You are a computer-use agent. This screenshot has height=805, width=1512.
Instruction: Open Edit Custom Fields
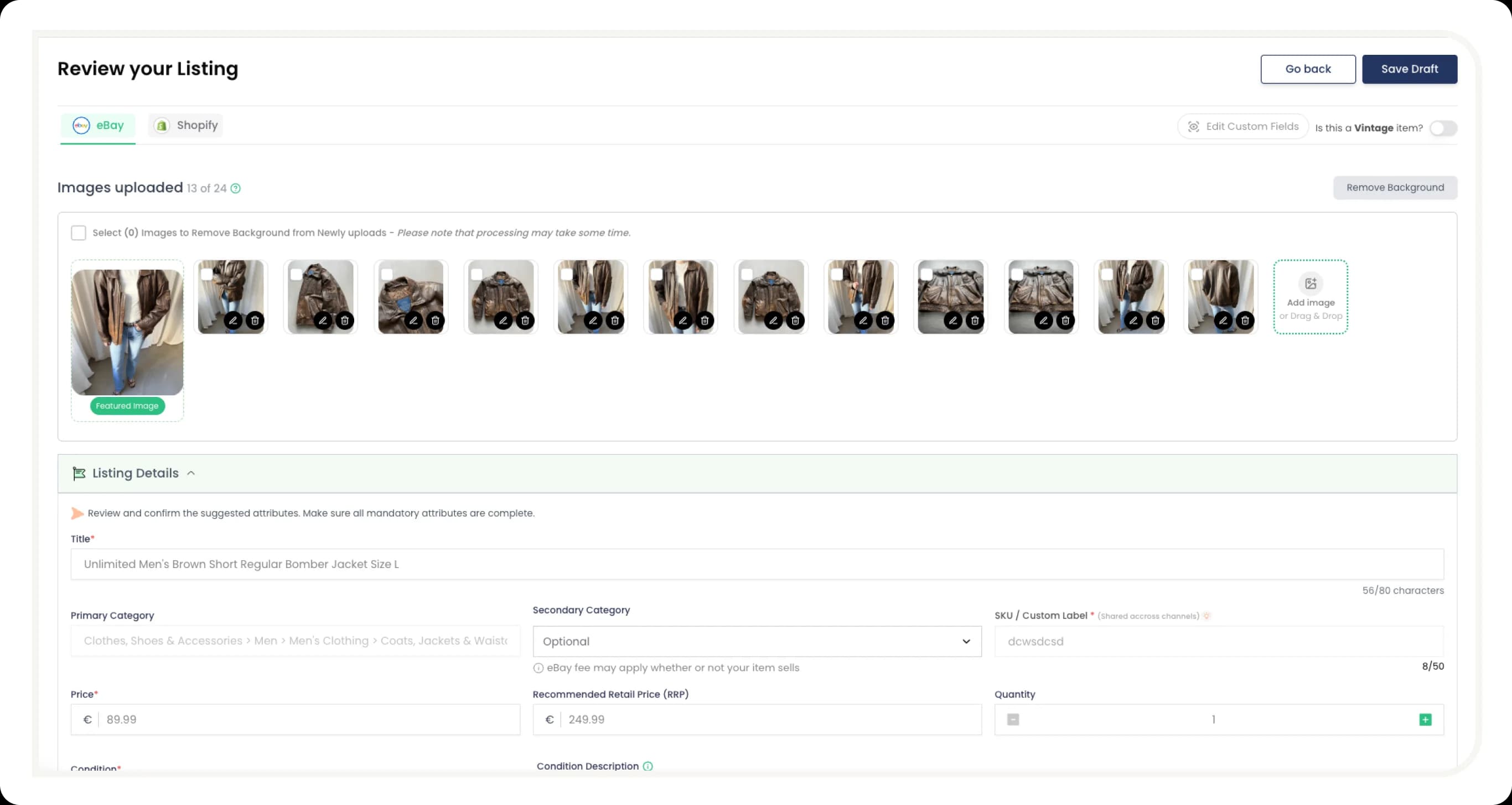(1242, 127)
